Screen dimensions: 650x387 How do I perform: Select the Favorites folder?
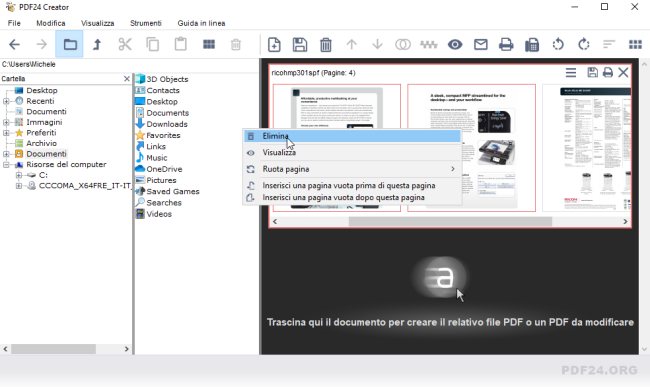(158, 135)
